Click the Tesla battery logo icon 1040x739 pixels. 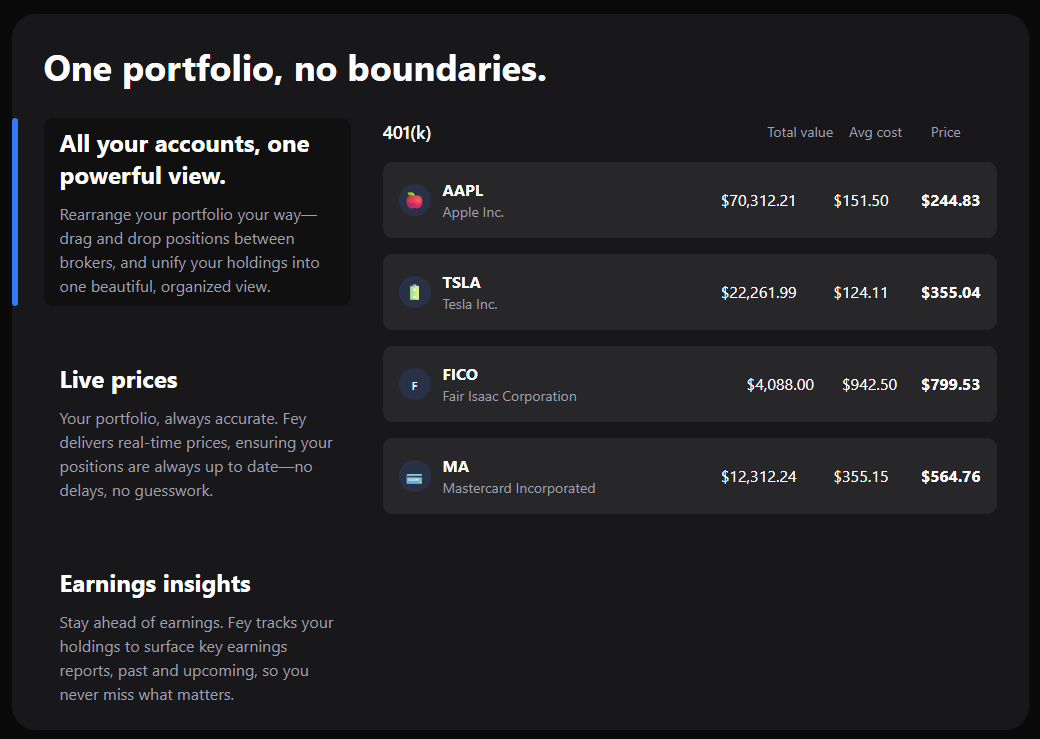tap(415, 292)
